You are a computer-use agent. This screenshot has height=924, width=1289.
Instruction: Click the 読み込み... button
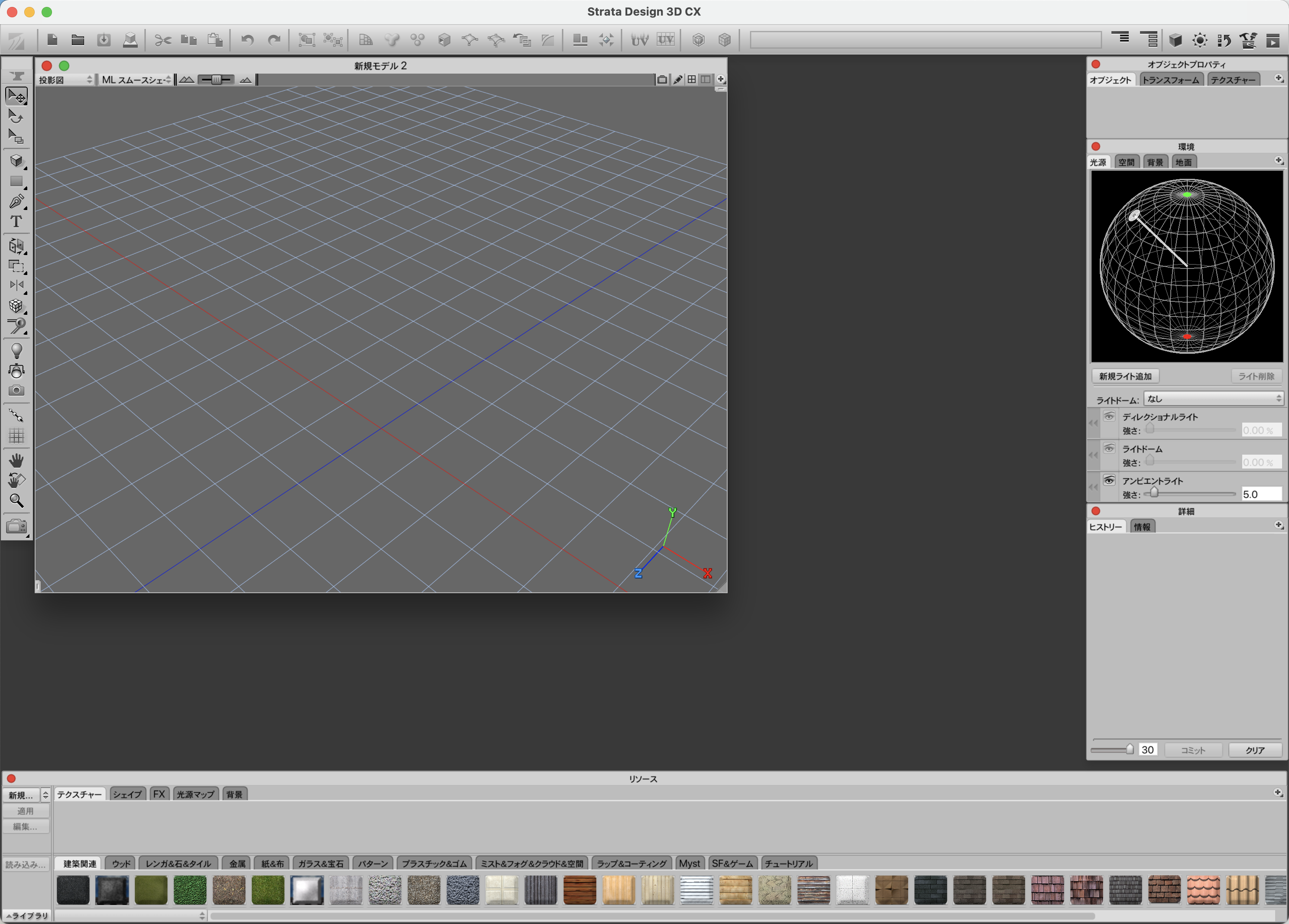click(x=26, y=864)
